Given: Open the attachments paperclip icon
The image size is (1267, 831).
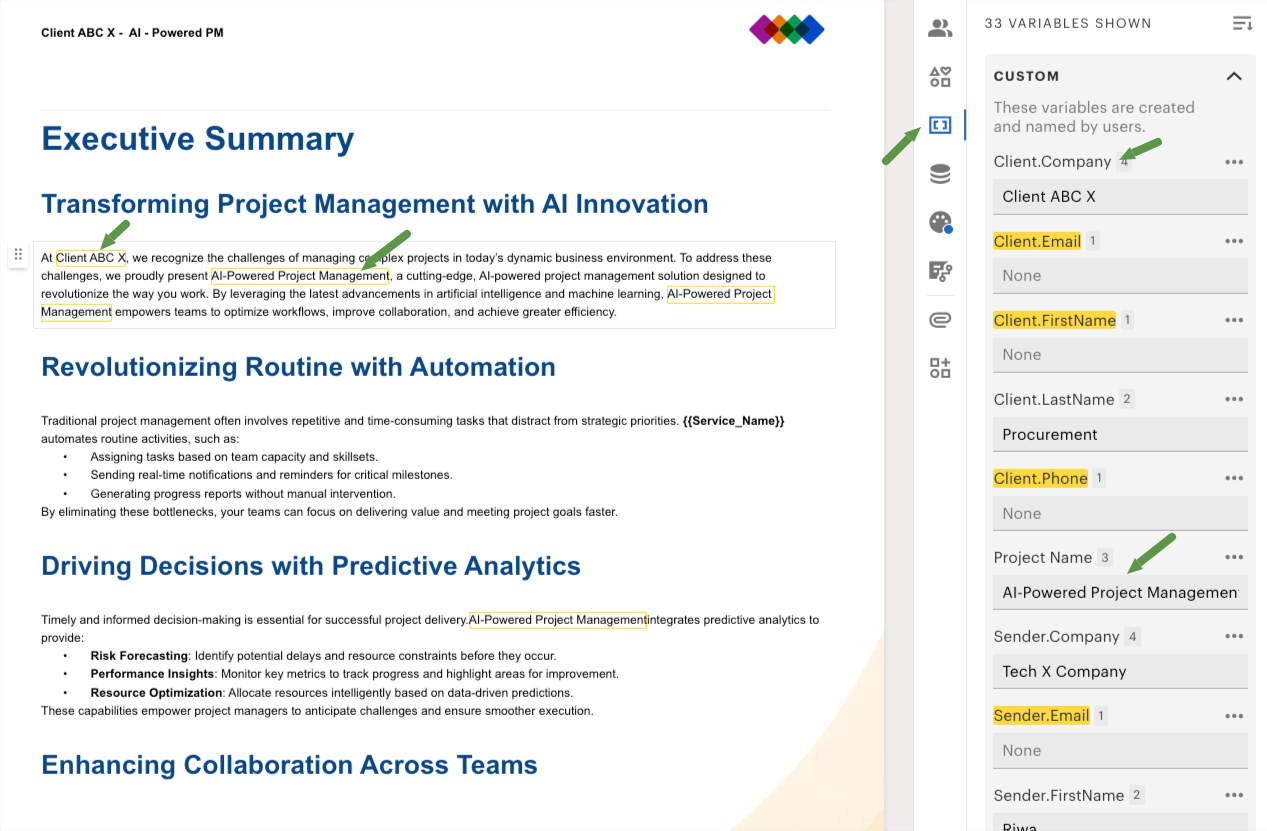Looking at the screenshot, I should (940, 320).
